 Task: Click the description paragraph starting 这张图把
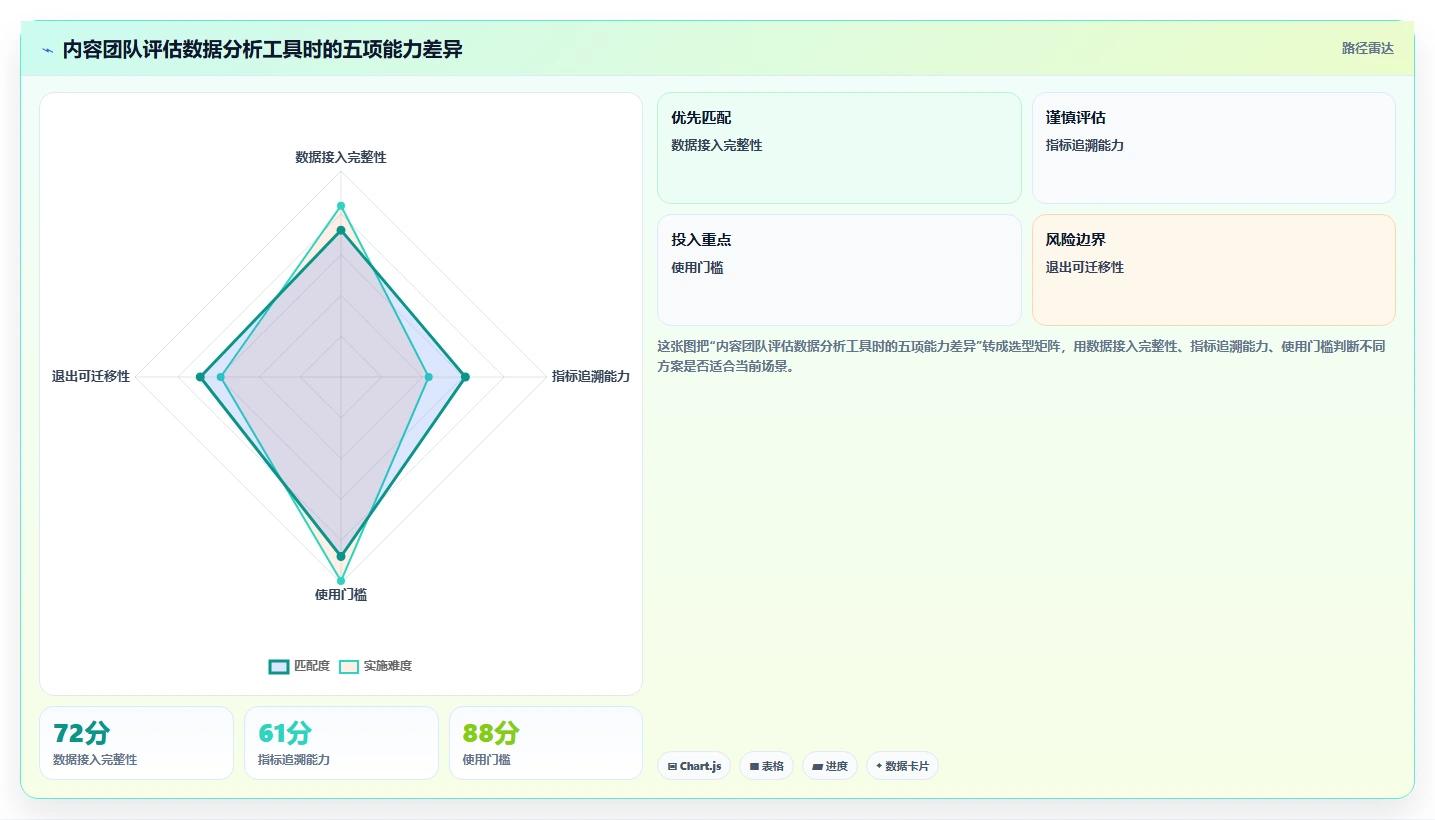(x=1020, y=356)
